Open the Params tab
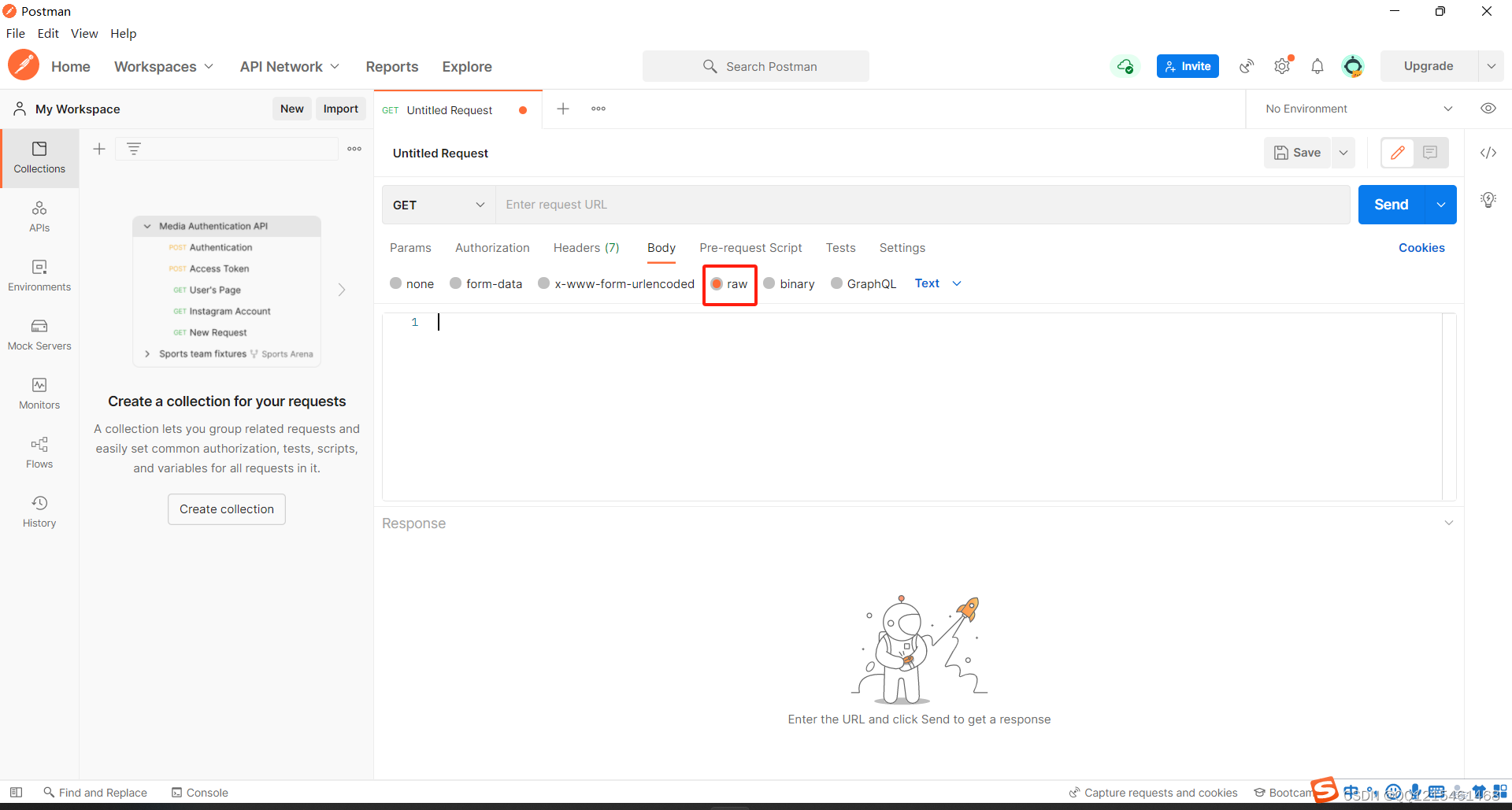 point(410,248)
